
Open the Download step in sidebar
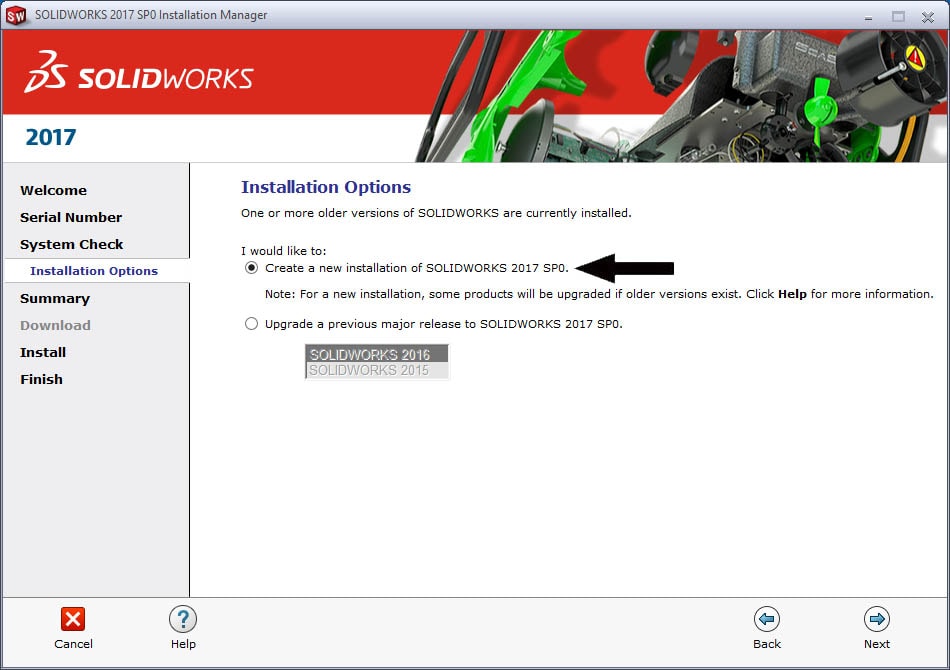[55, 325]
